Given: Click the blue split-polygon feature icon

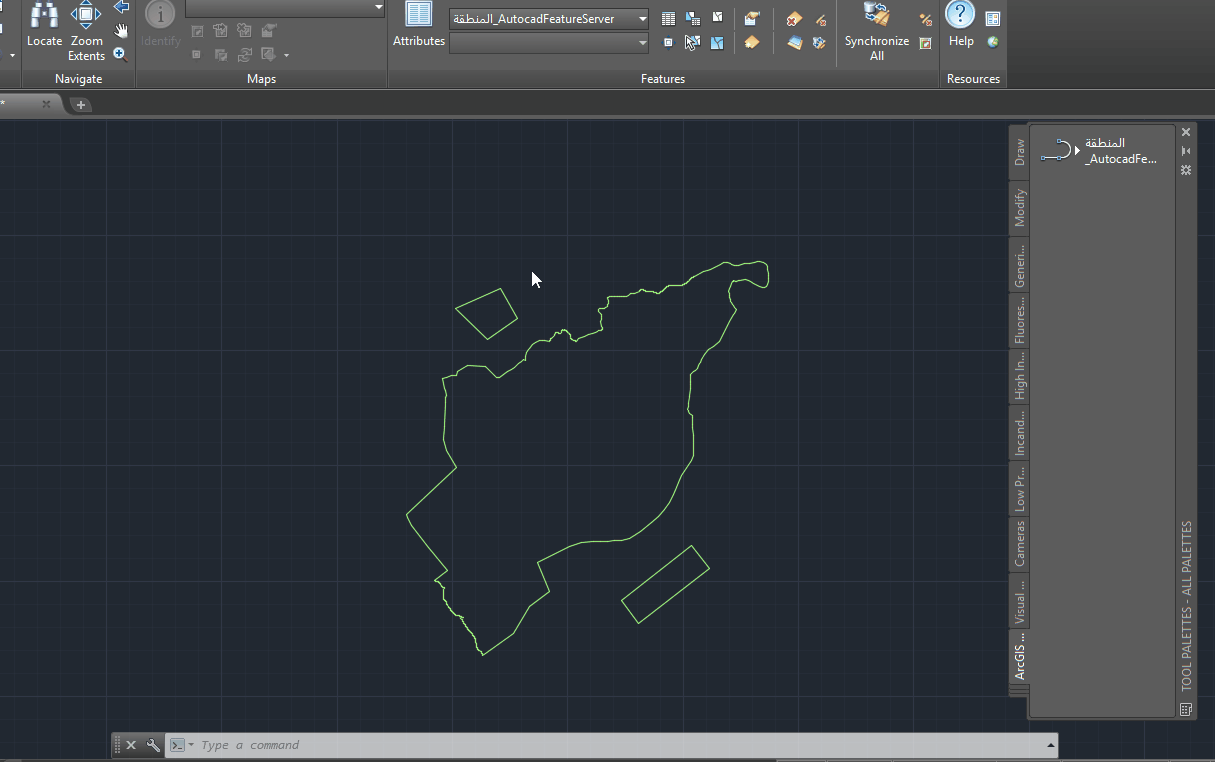Looking at the screenshot, I should [x=717, y=42].
